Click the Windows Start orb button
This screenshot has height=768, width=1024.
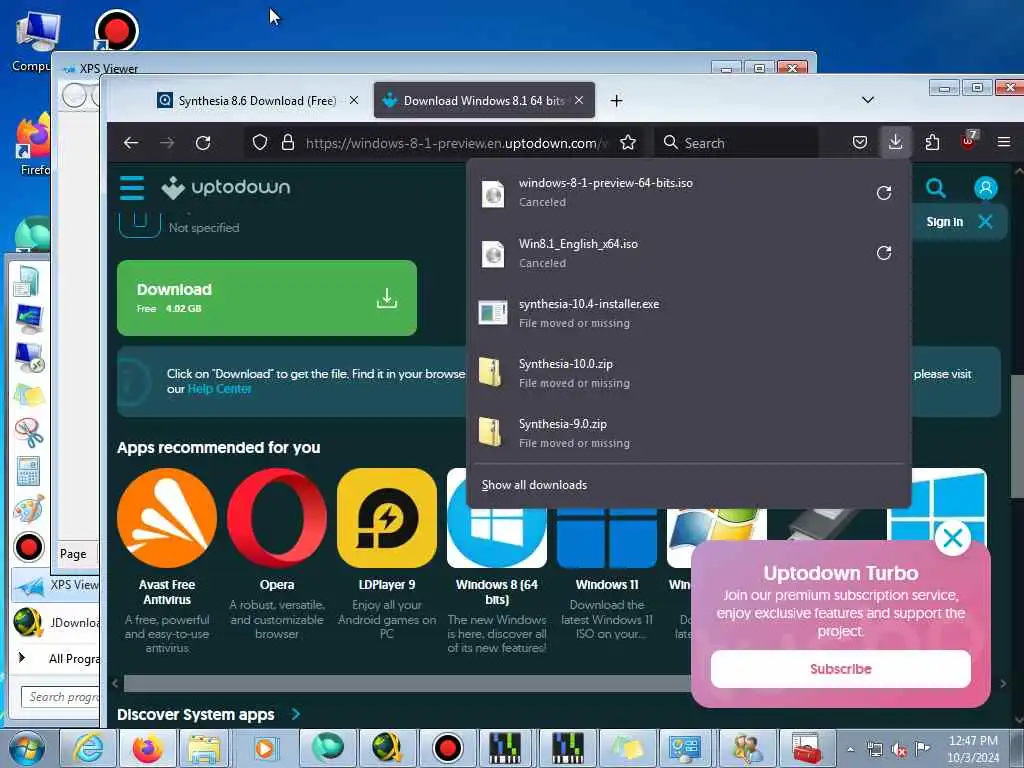[27, 748]
